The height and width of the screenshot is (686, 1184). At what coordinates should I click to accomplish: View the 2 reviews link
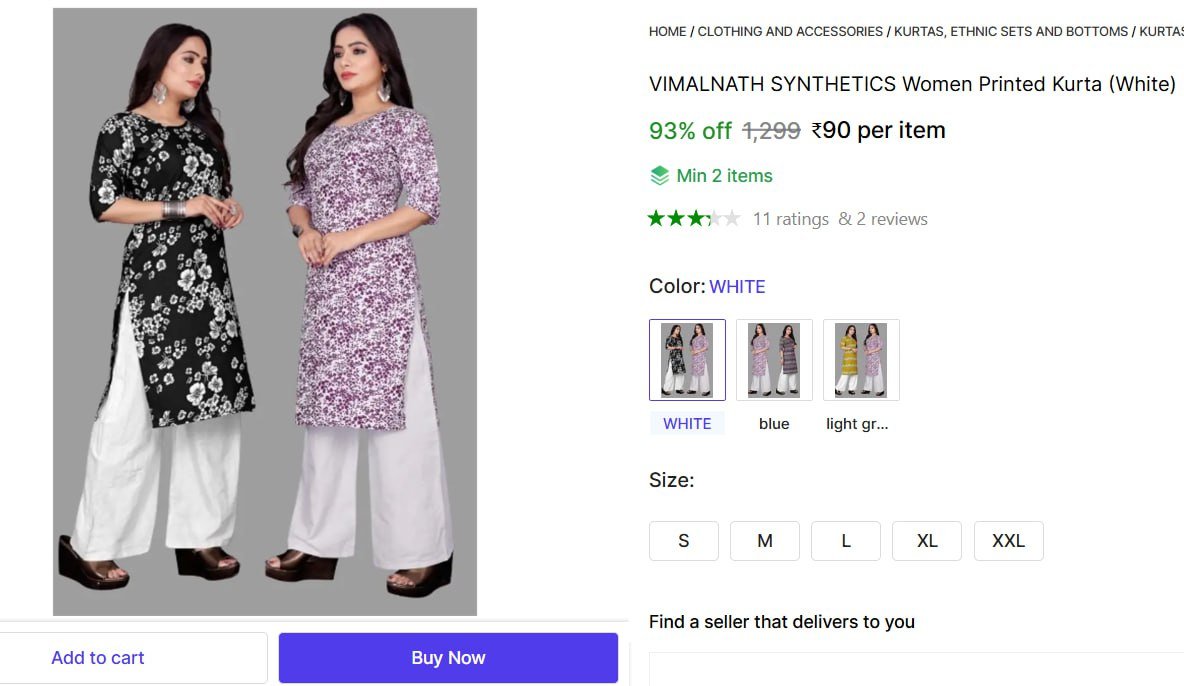tap(883, 219)
